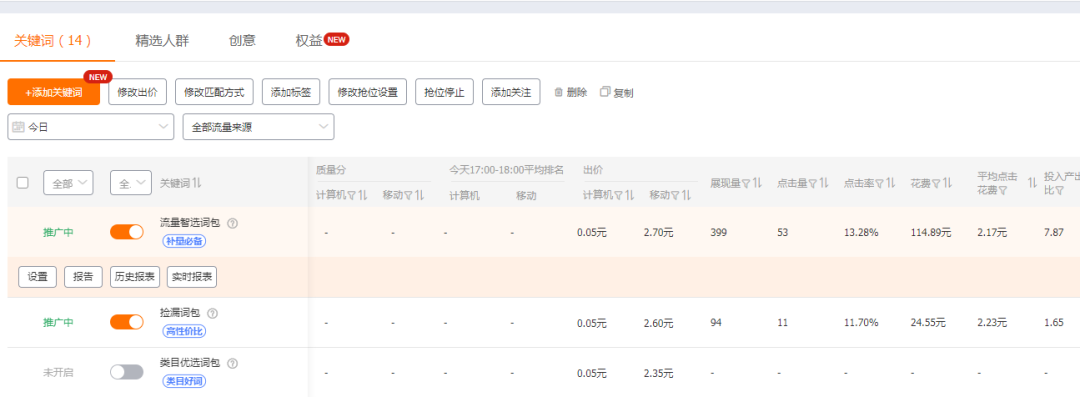Screen dimensions: 1080x397
Task: Tick the select-all checkbox in table header
Action: coord(23,183)
